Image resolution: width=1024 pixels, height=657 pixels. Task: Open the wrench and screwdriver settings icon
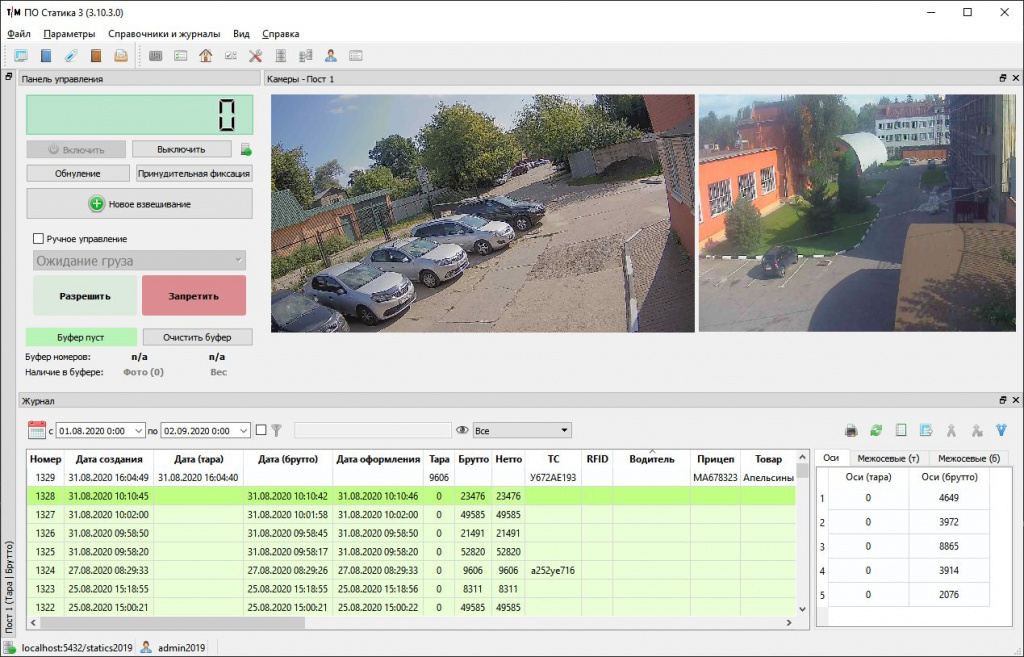point(255,56)
